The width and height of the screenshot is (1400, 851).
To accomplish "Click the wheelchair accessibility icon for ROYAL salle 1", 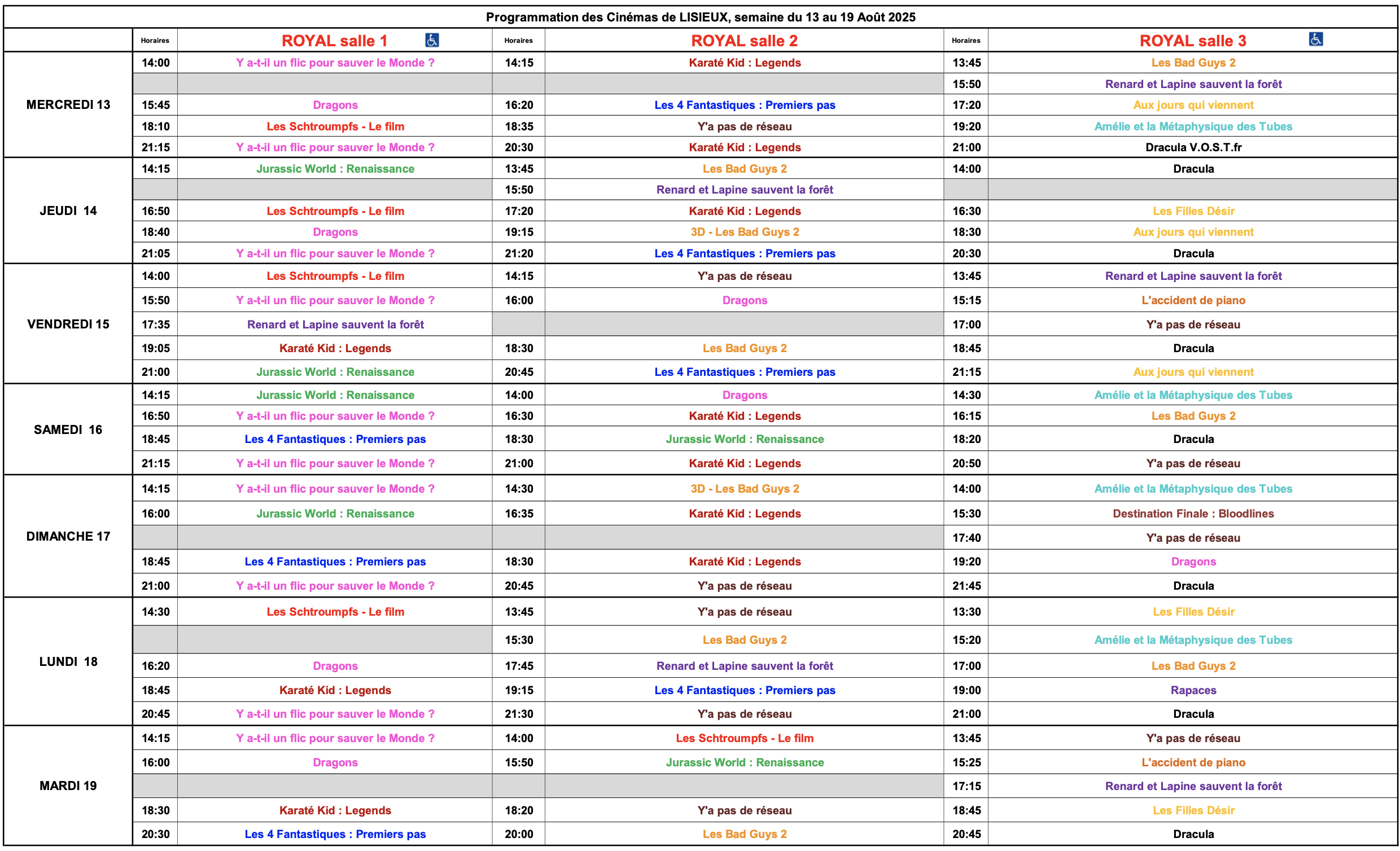I will tap(432, 40).
